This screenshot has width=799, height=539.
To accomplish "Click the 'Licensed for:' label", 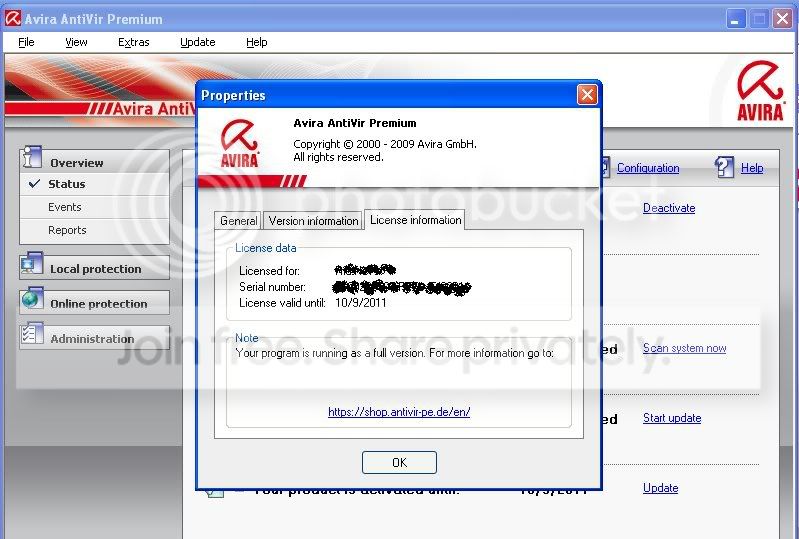I will pos(269,271).
